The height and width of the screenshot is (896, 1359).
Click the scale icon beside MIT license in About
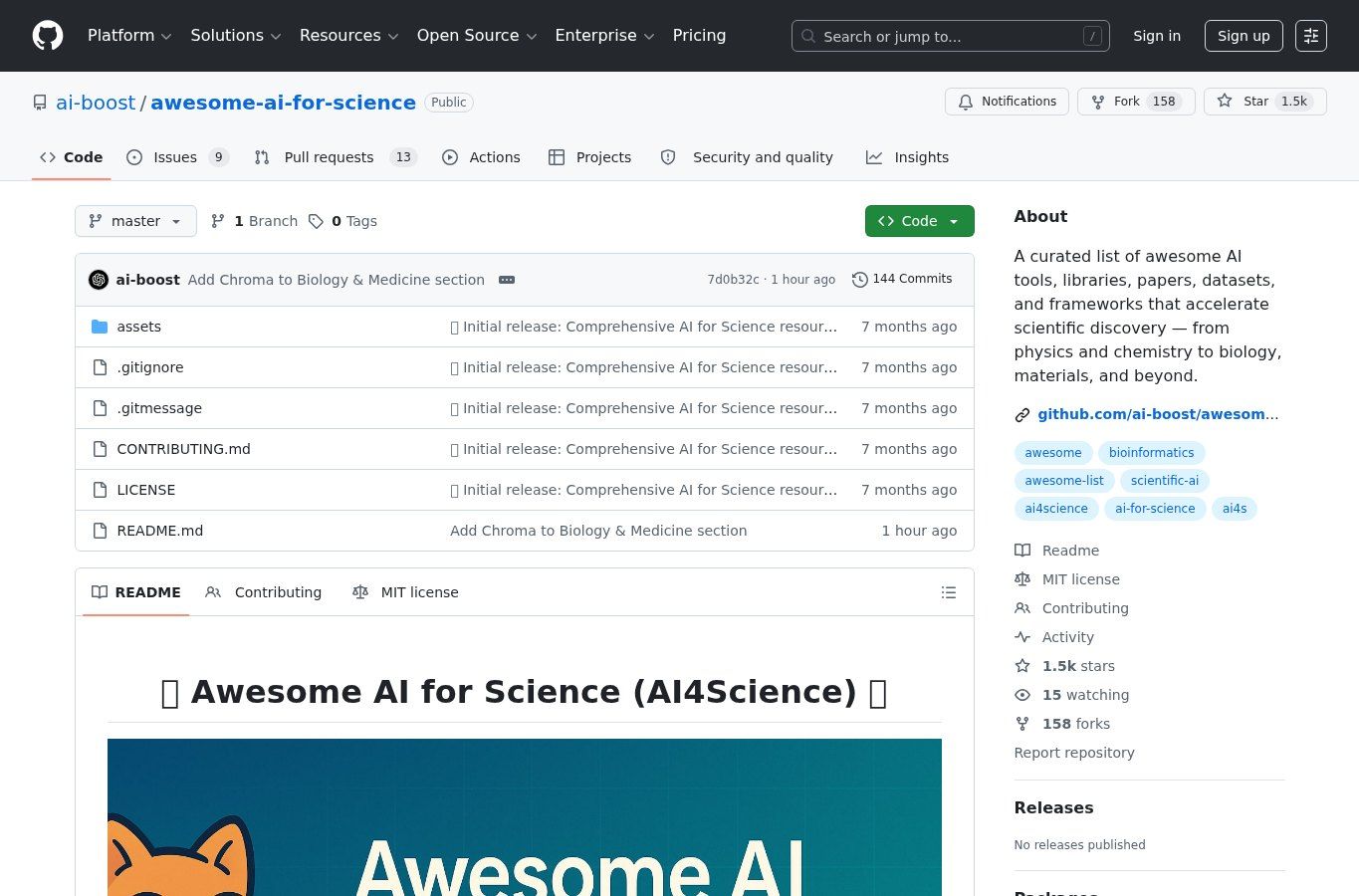point(1022,579)
